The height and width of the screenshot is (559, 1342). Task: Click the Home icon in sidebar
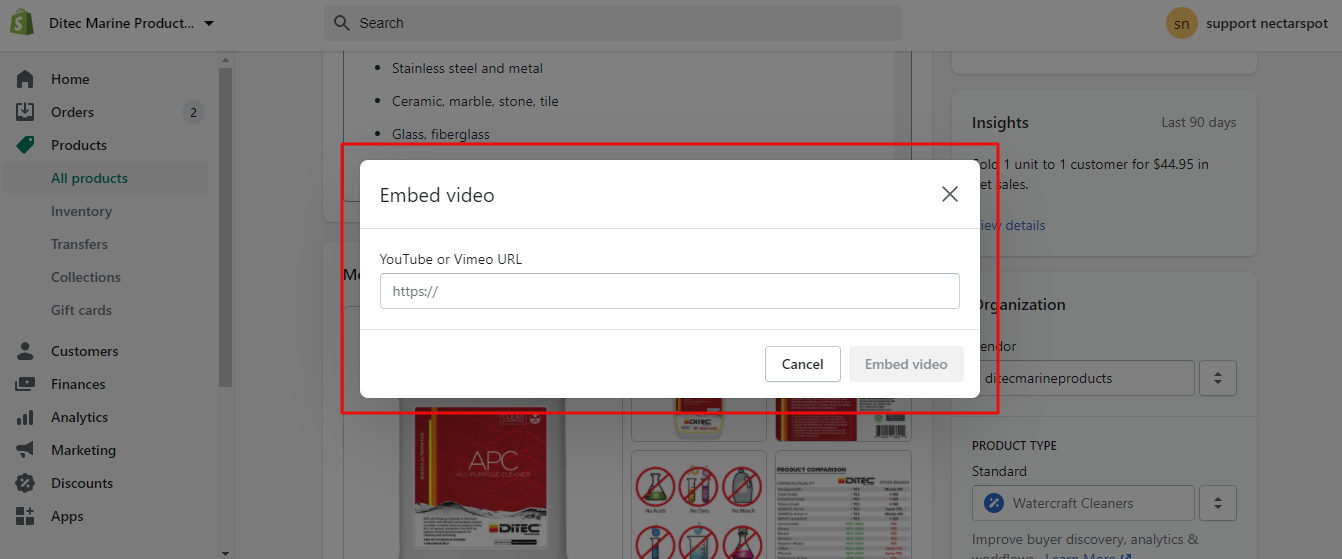click(x=25, y=79)
